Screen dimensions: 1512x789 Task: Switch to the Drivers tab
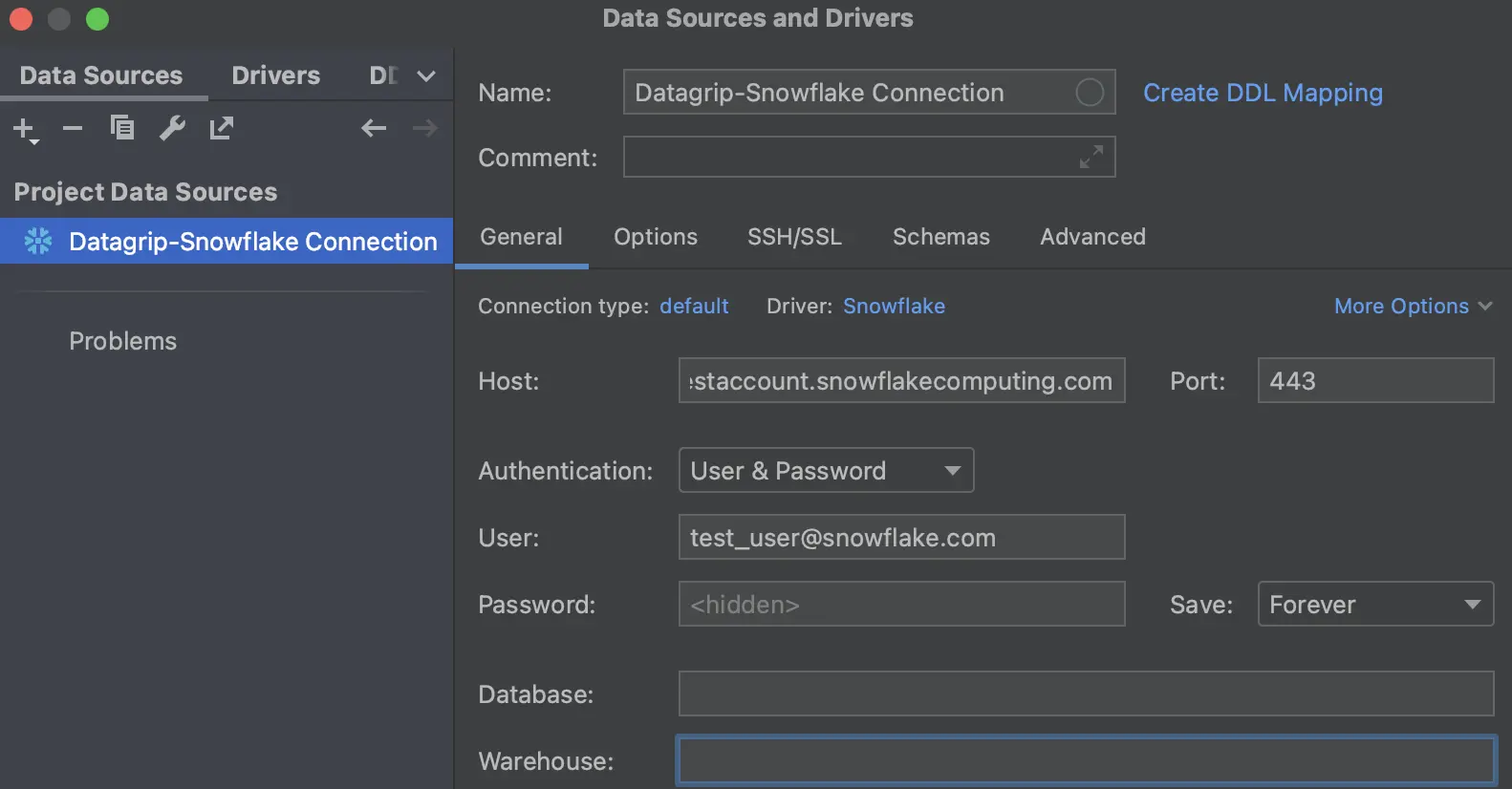point(276,75)
